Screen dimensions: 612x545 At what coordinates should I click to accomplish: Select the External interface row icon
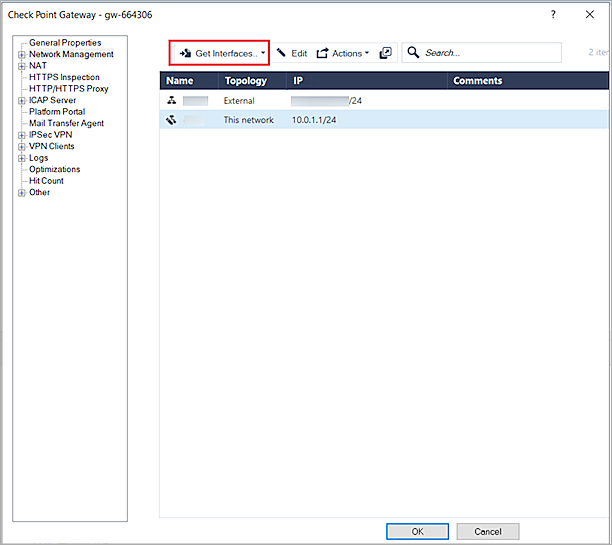point(172,100)
